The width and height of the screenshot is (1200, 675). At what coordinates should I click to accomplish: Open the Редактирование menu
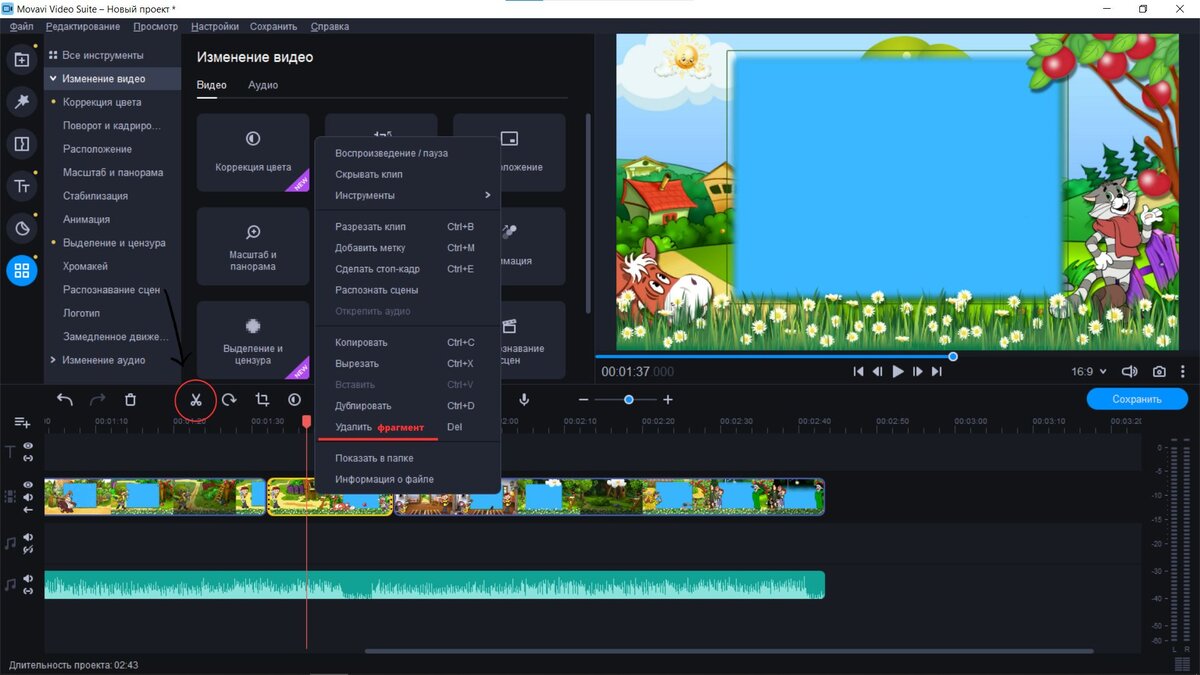tap(83, 26)
